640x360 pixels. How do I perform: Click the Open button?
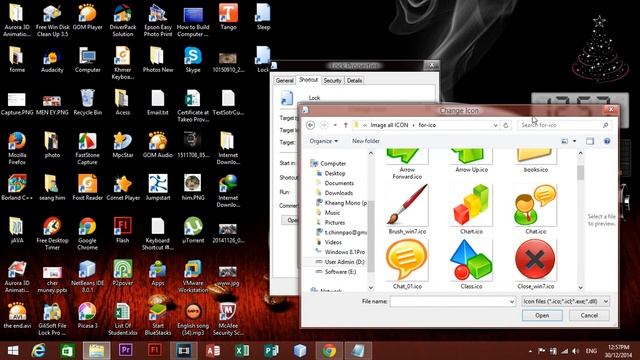pyautogui.click(x=542, y=316)
